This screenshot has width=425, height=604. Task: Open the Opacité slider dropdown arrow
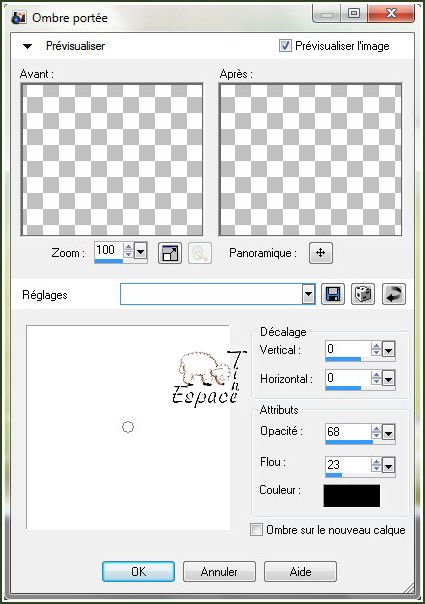[388, 433]
